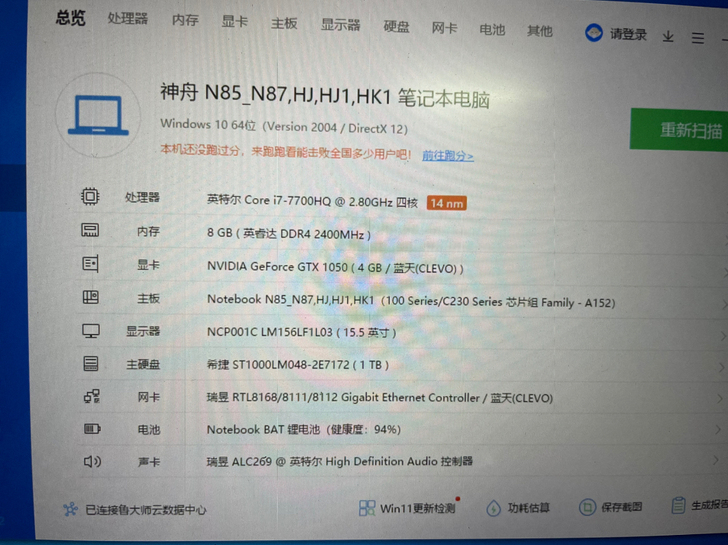728x545 pixels.
Task: Click the Core i7-7700HQ processor text
Action: tap(312, 201)
